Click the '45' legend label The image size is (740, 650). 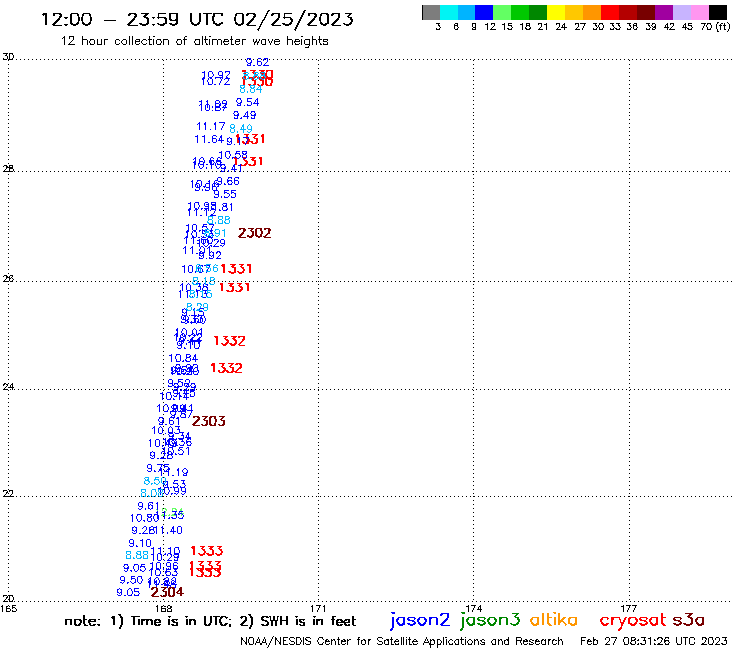pyautogui.click(x=687, y=26)
